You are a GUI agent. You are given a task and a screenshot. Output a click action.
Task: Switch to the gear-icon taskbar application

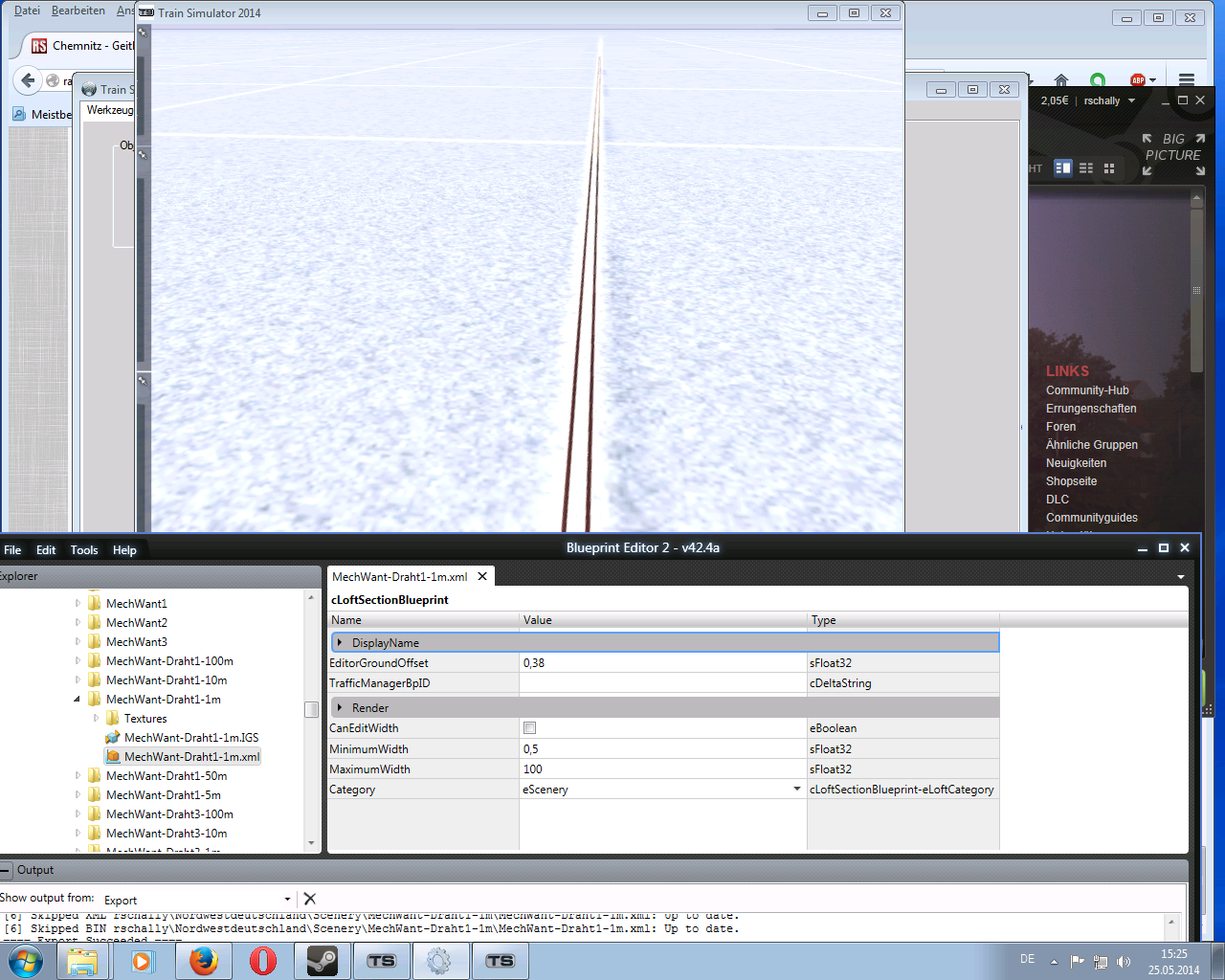pos(439,961)
